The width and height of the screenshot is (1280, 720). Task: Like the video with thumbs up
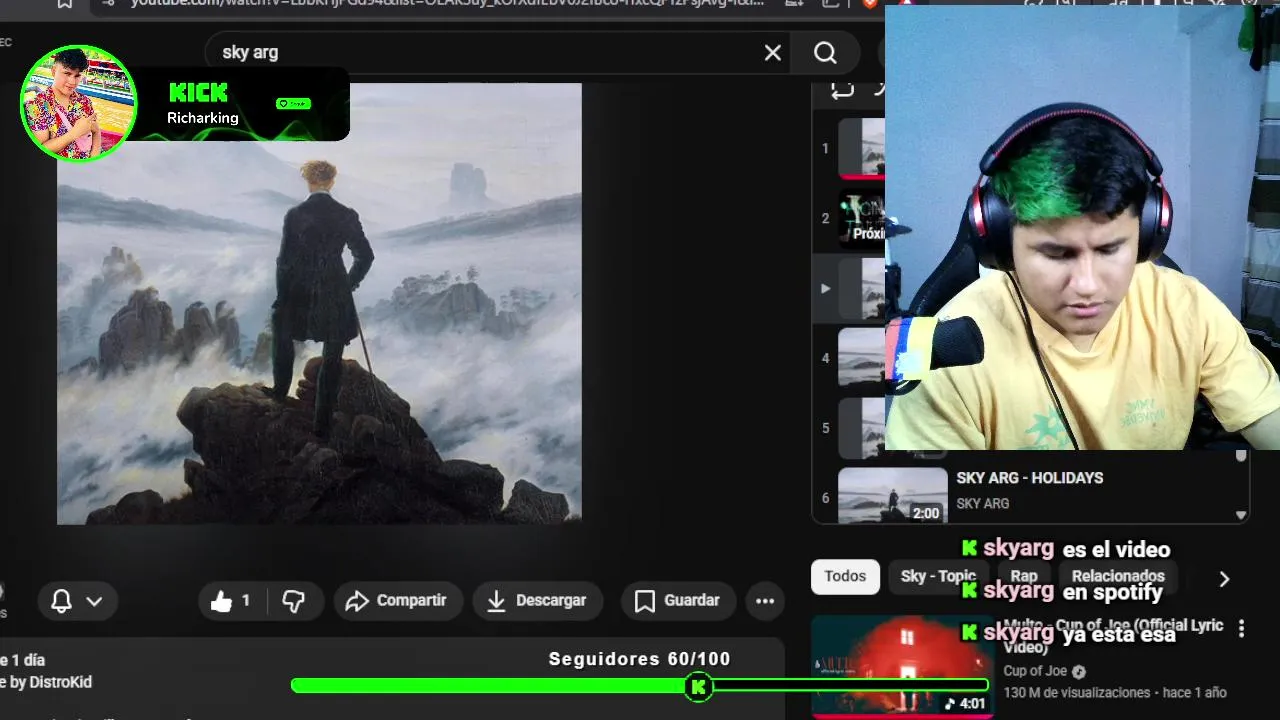pos(231,601)
